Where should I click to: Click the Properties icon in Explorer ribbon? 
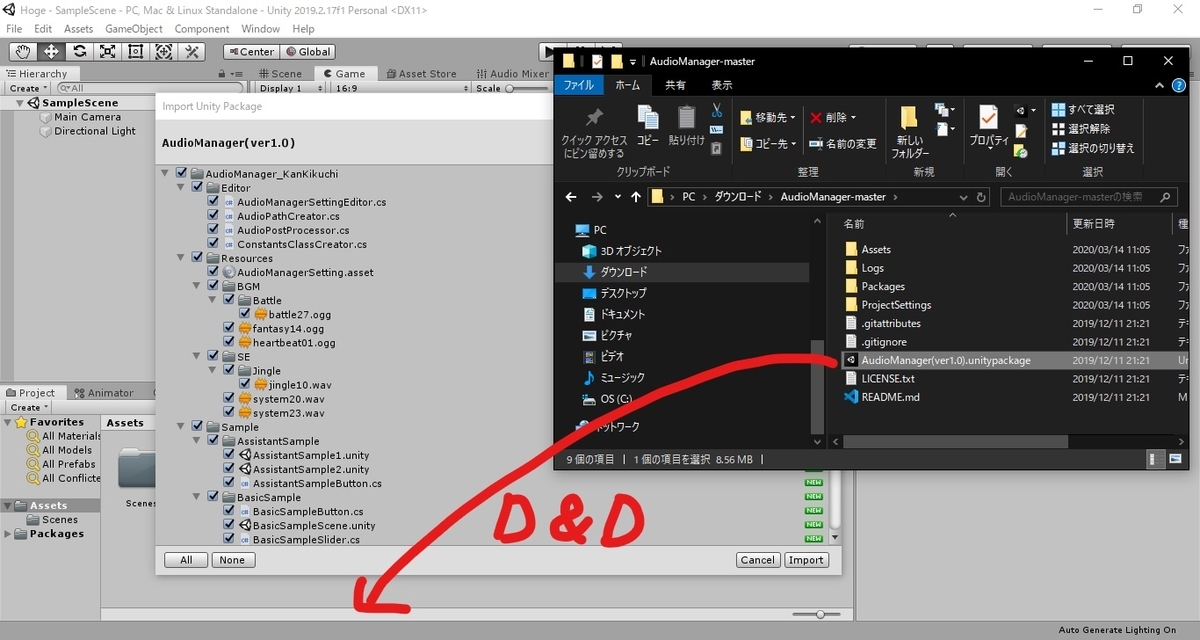coord(988,118)
